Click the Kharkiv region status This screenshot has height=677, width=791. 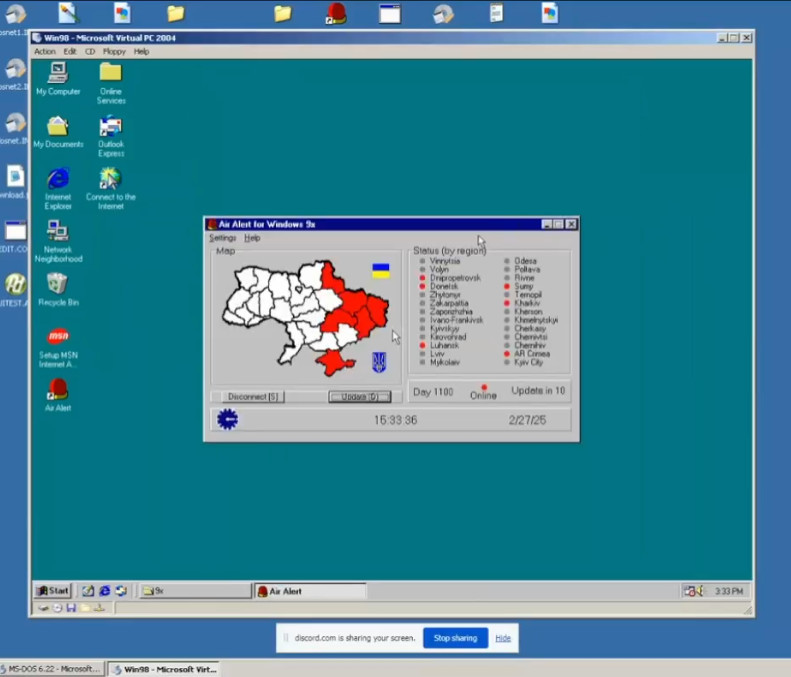pyautogui.click(x=522, y=303)
